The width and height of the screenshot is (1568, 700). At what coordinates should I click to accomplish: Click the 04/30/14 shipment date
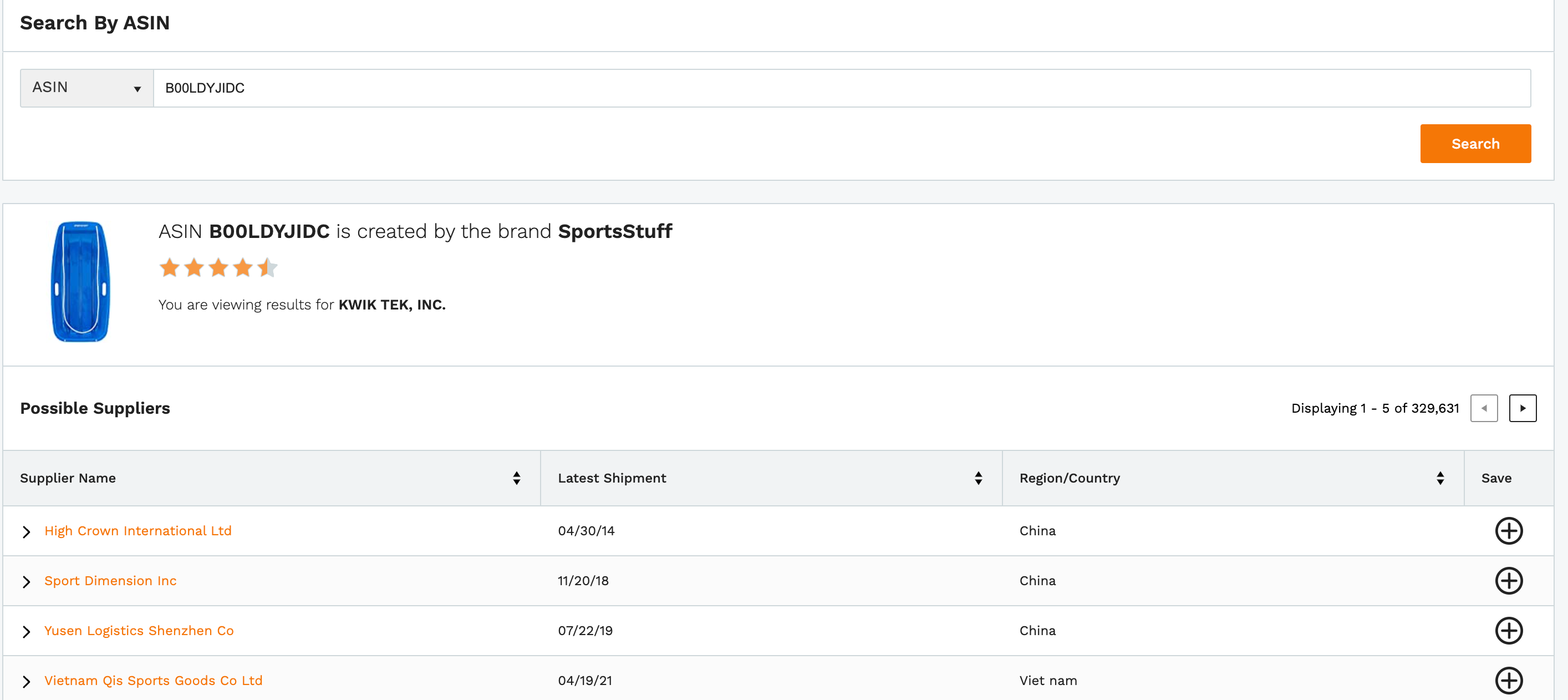click(586, 531)
